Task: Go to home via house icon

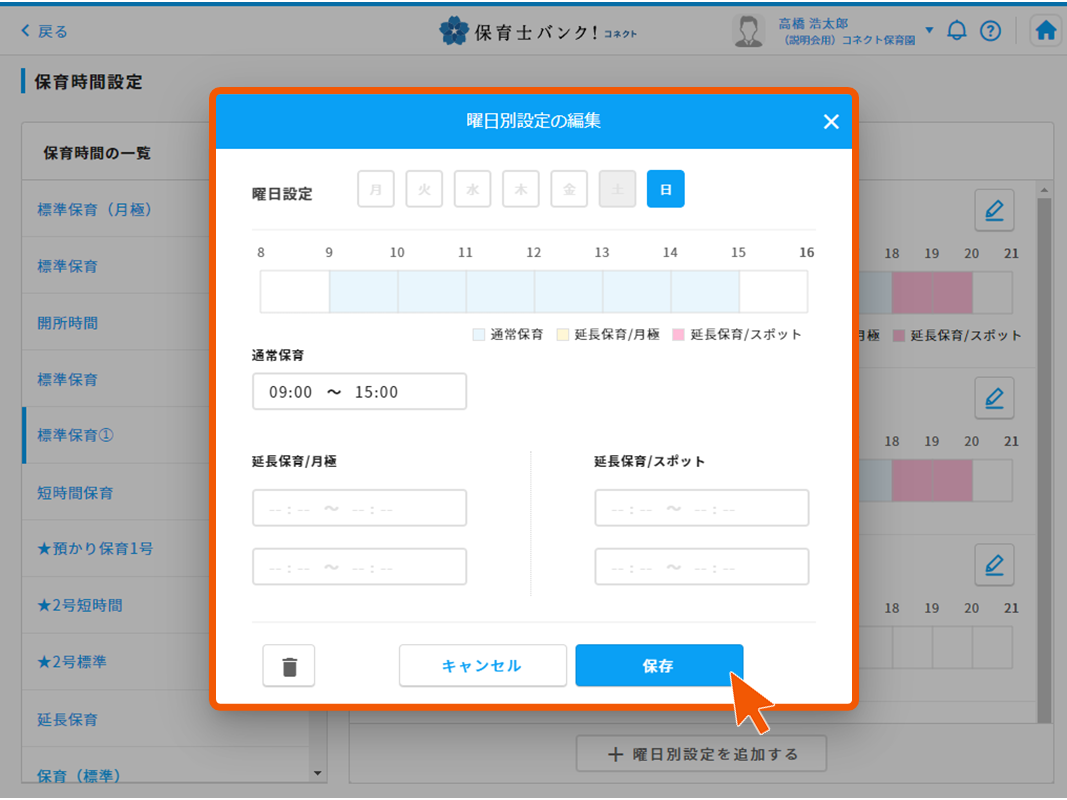Action: click(x=1046, y=31)
